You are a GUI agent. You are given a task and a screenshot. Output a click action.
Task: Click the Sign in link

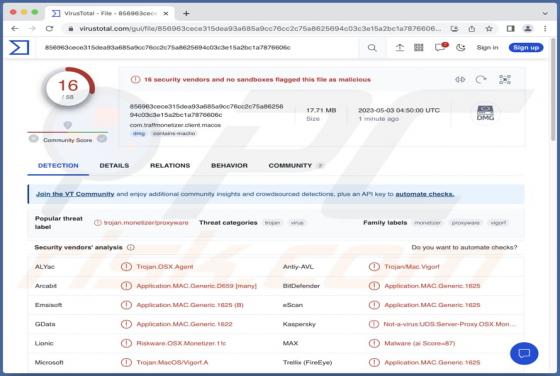(x=487, y=47)
